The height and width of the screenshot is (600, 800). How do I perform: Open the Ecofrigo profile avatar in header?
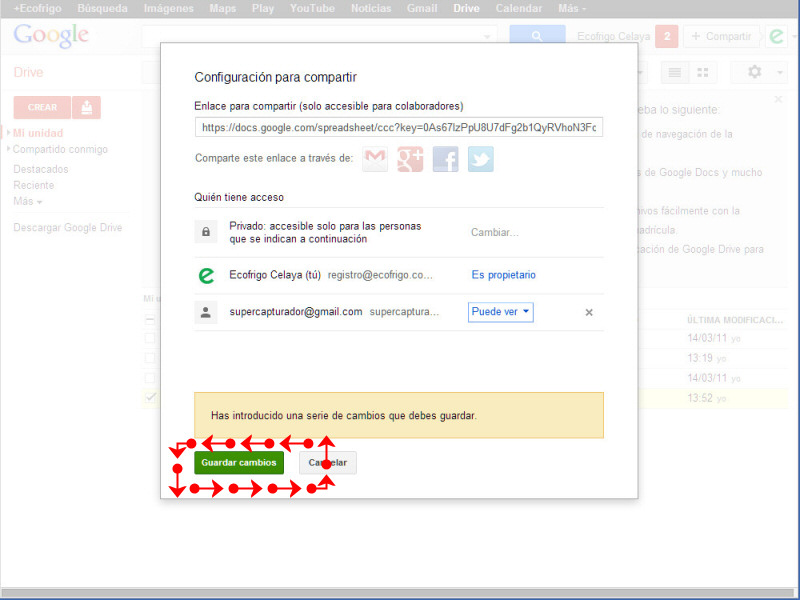coord(777,36)
